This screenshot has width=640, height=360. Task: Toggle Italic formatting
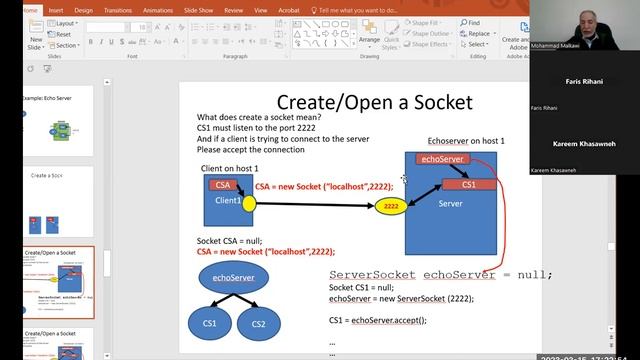[101, 42]
